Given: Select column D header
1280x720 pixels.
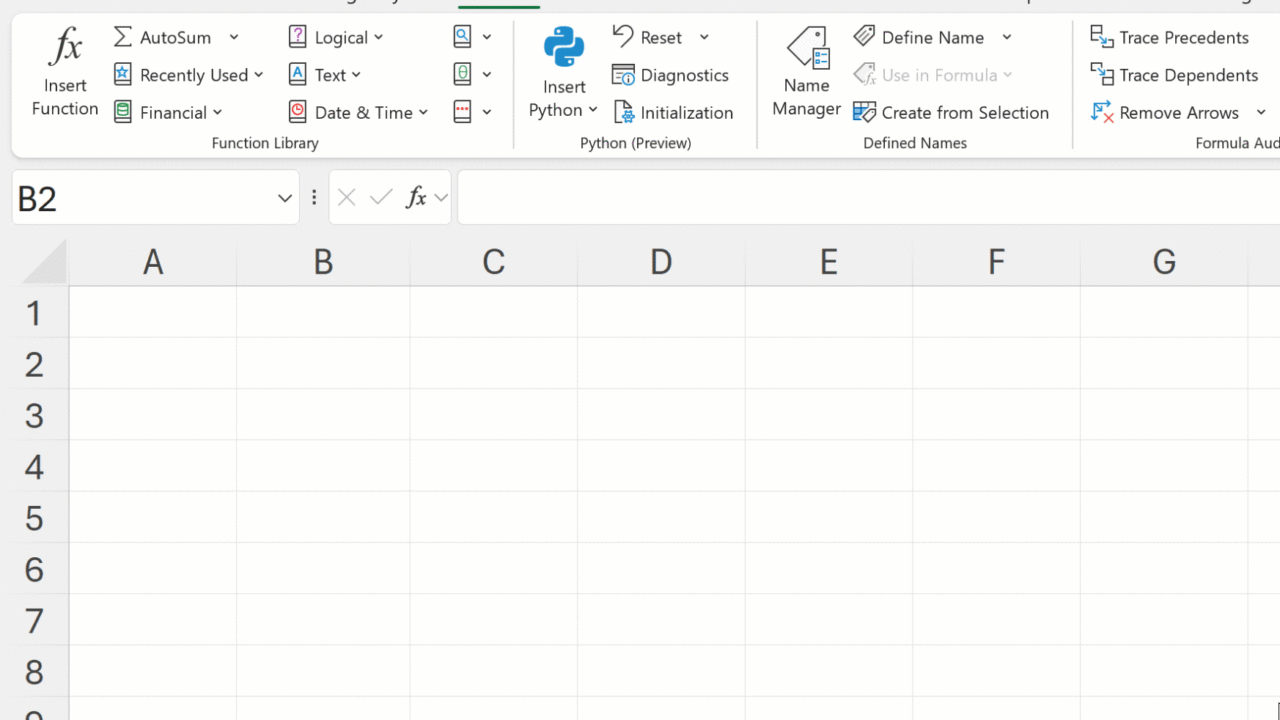Looking at the screenshot, I should [660, 262].
